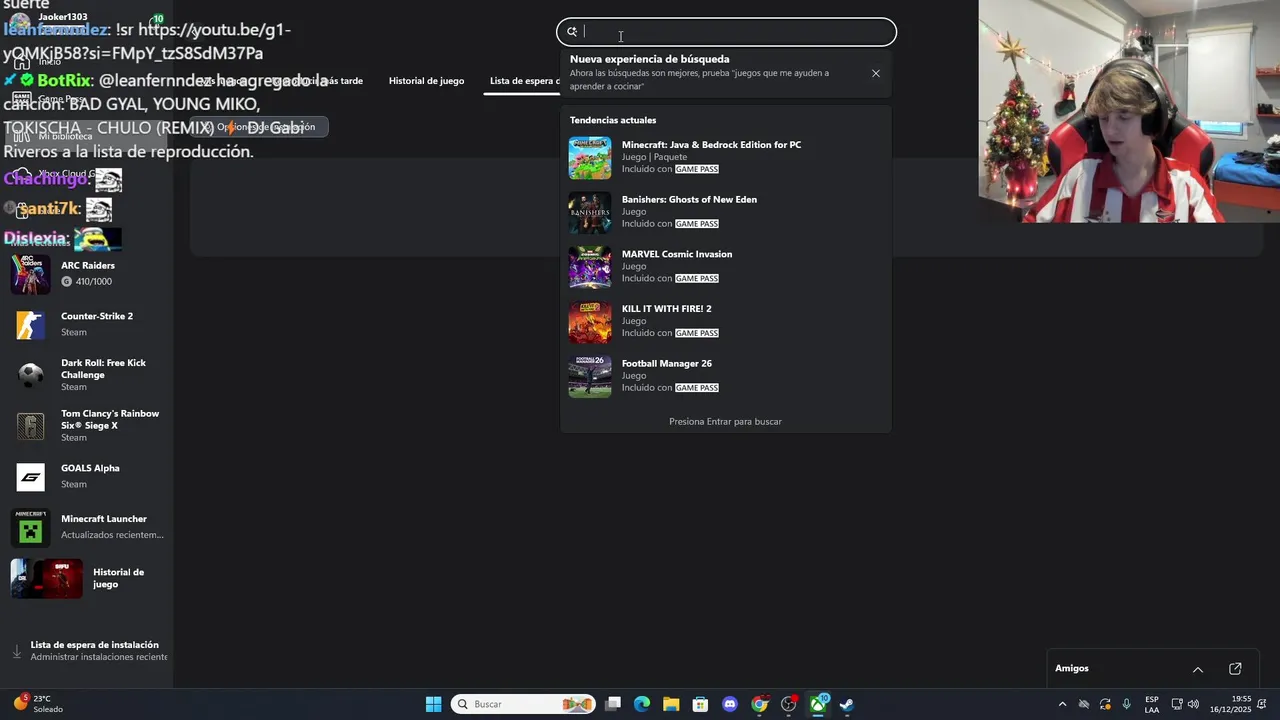
Task: Open the Football Manager 26 cover icon
Action: click(x=590, y=377)
